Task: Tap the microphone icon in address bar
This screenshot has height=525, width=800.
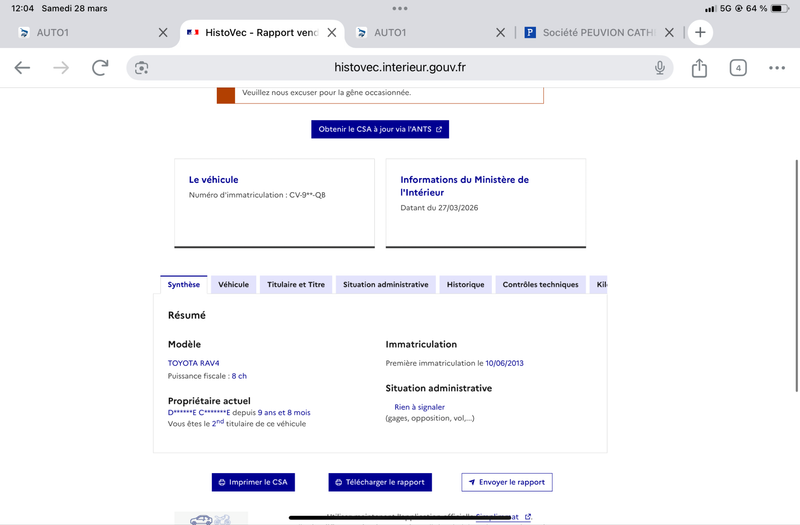Action: point(660,67)
